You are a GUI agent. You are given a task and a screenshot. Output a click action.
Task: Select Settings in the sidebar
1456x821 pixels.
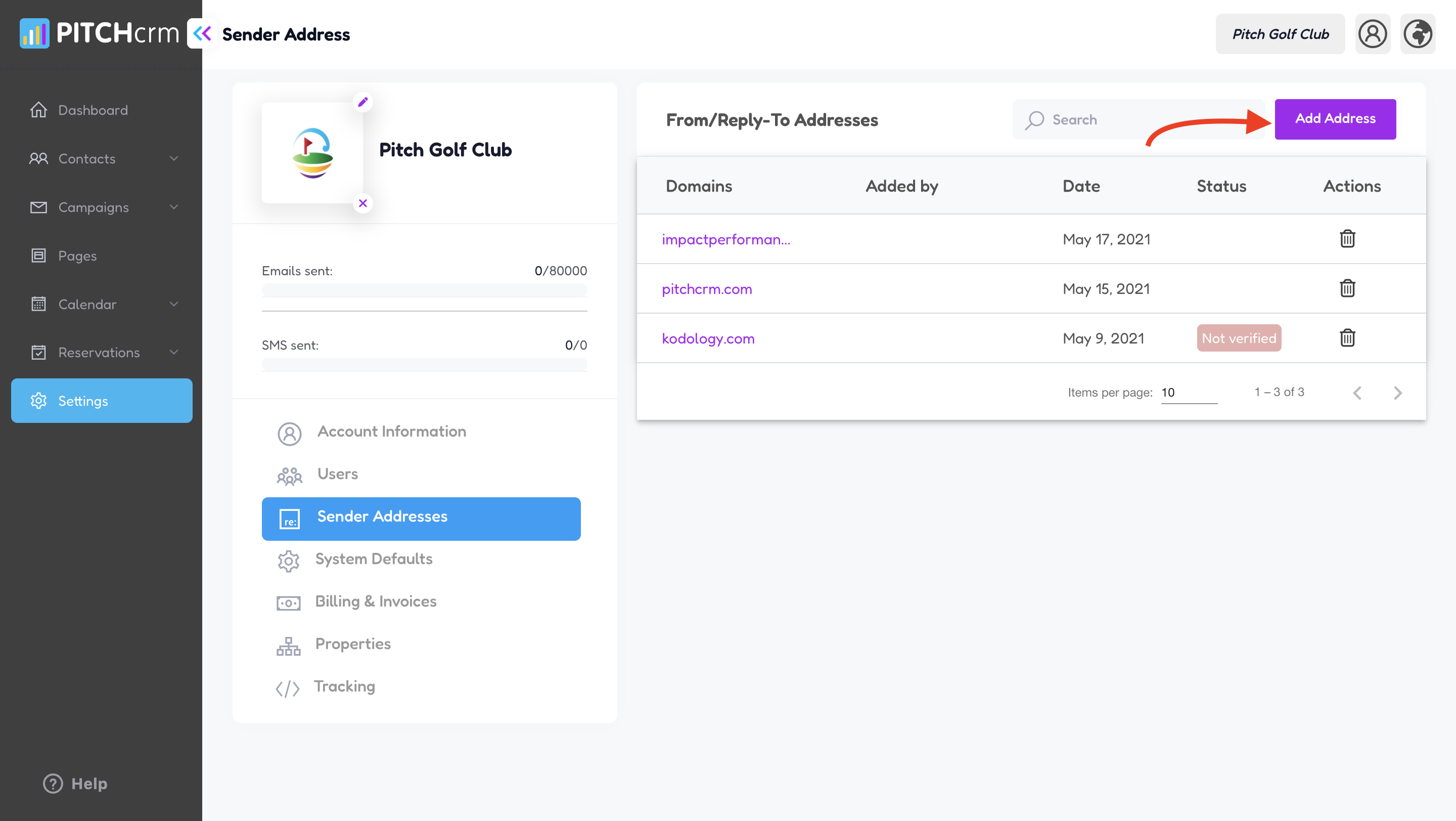coord(102,400)
